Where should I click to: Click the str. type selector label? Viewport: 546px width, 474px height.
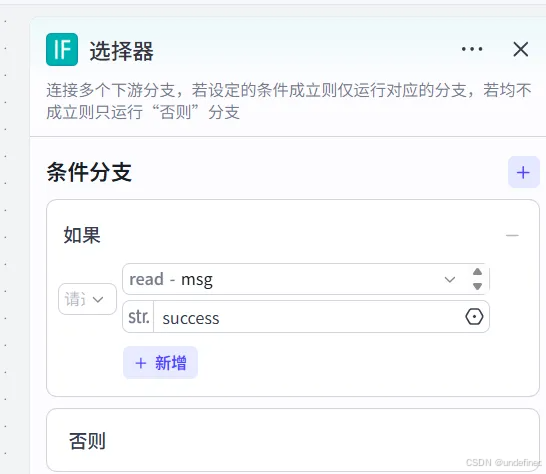[x=139, y=317]
